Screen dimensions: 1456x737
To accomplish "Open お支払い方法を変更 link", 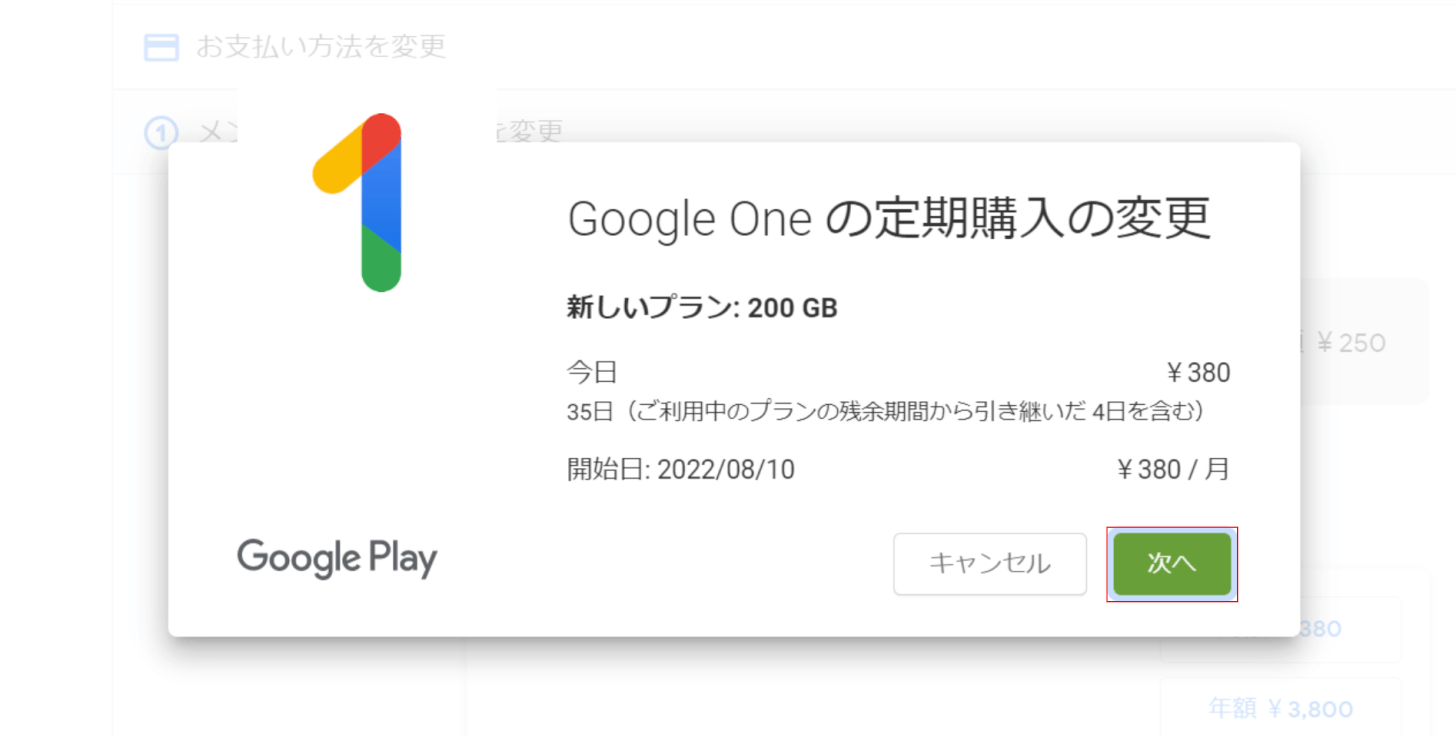I will point(320,47).
